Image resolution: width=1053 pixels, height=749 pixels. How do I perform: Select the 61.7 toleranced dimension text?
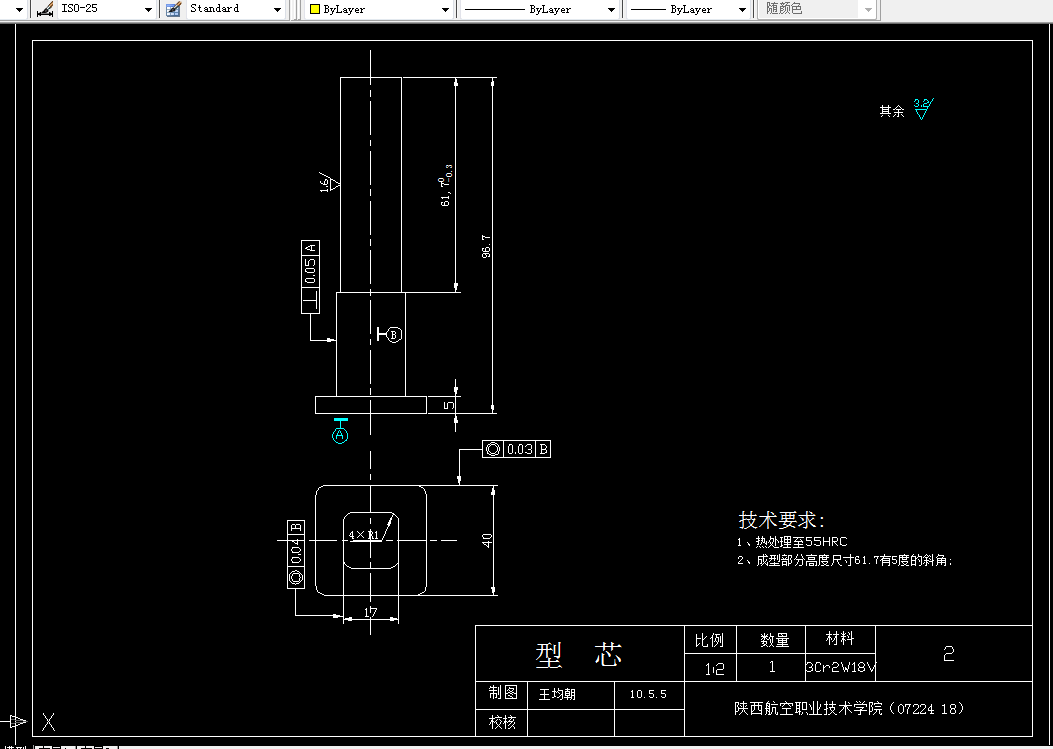click(446, 185)
